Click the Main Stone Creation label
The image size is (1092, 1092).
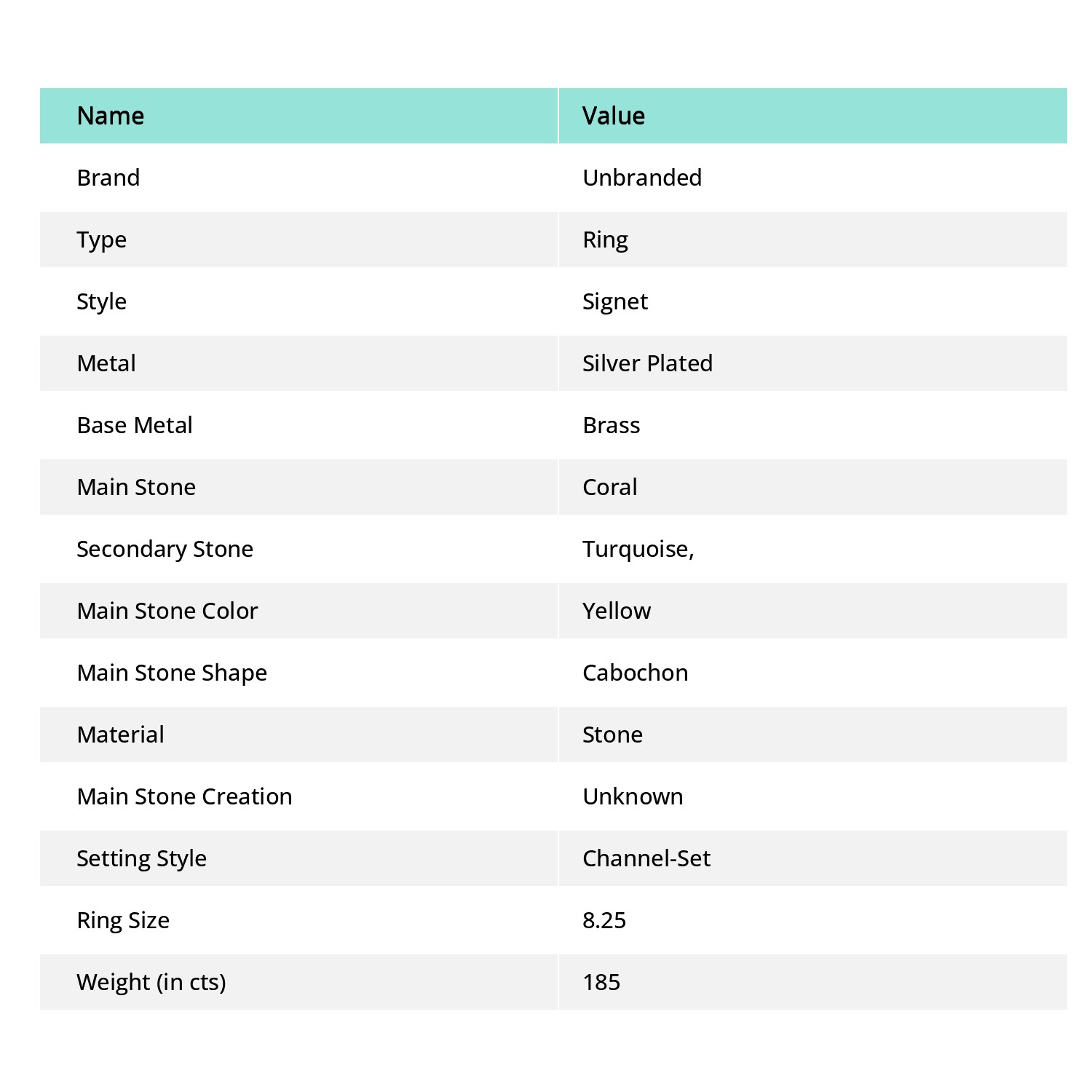(x=185, y=796)
